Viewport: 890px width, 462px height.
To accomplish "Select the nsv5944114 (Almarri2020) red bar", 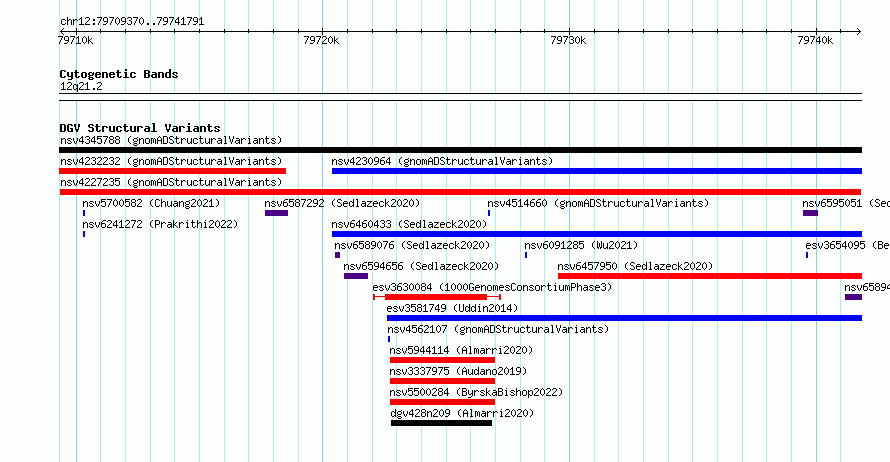I will [x=442, y=360].
